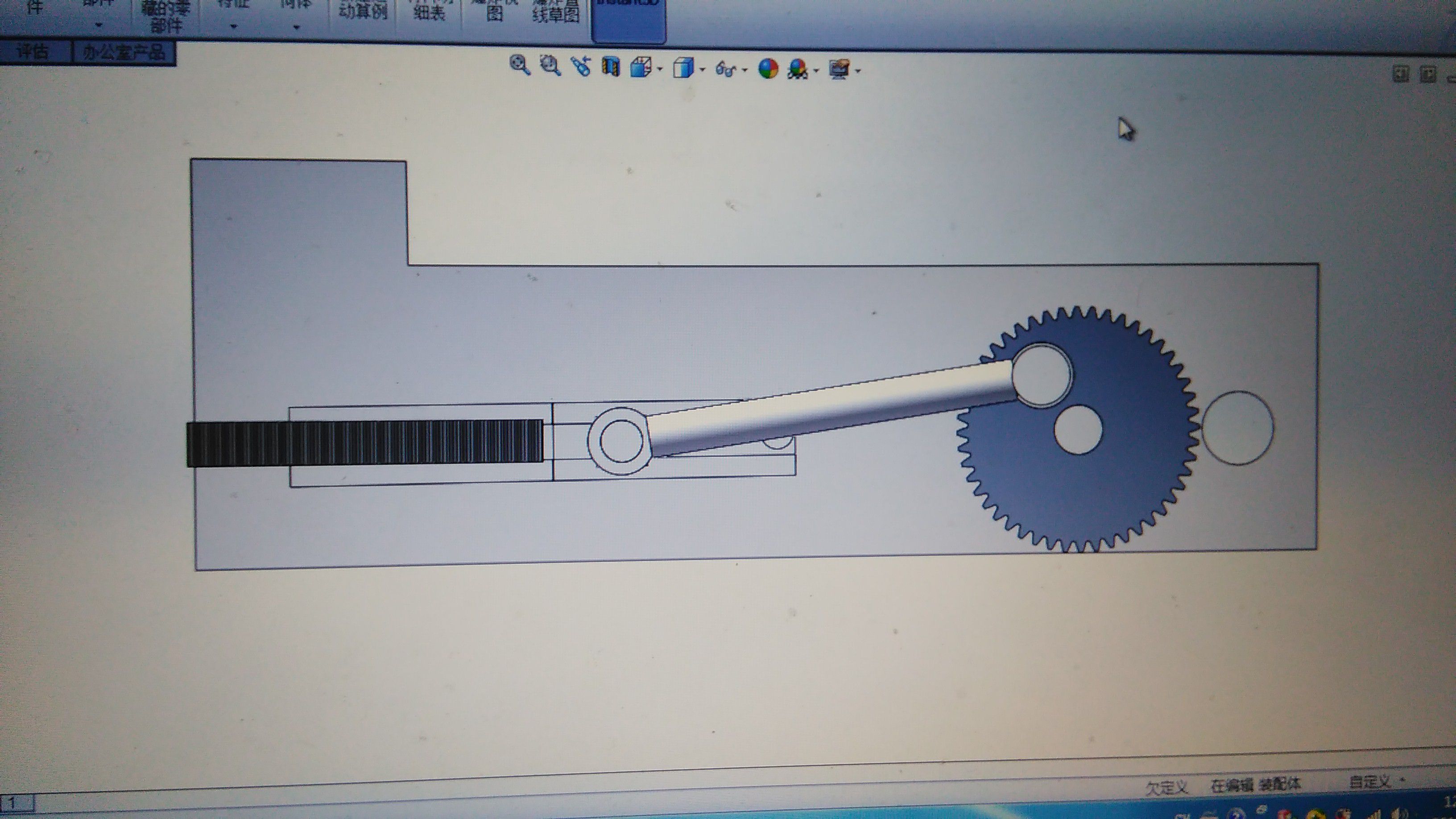This screenshot has height=819, width=1456.
Task: Click the 动算例 ribbon button
Action: (x=363, y=12)
